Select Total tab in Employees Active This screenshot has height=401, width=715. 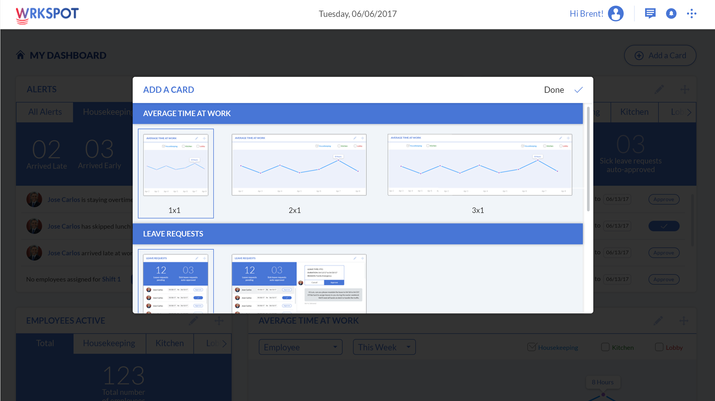click(x=45, y=344)
